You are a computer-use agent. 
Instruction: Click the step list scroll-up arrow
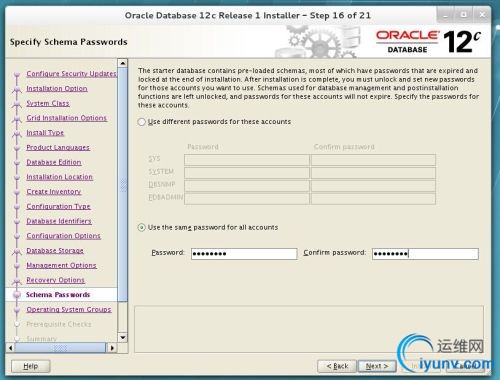click(123, 63)
